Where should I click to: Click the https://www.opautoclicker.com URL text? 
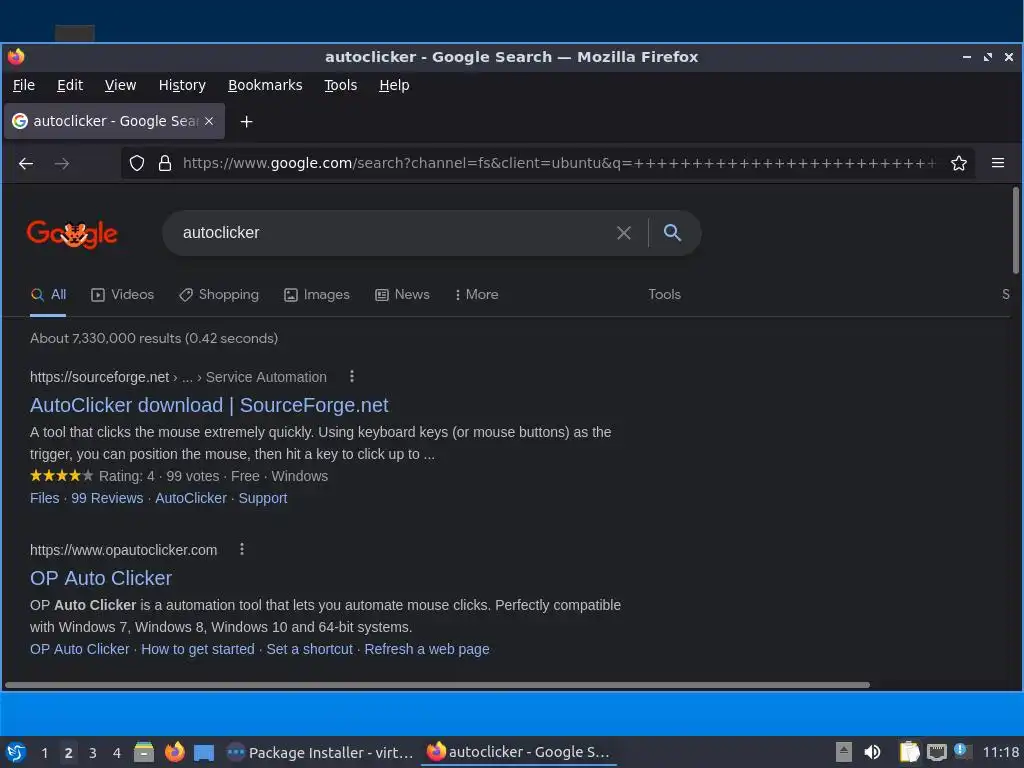123,550
